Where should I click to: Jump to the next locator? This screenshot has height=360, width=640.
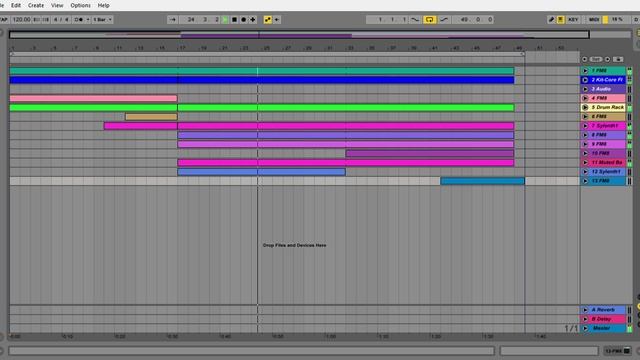point(607,60)
